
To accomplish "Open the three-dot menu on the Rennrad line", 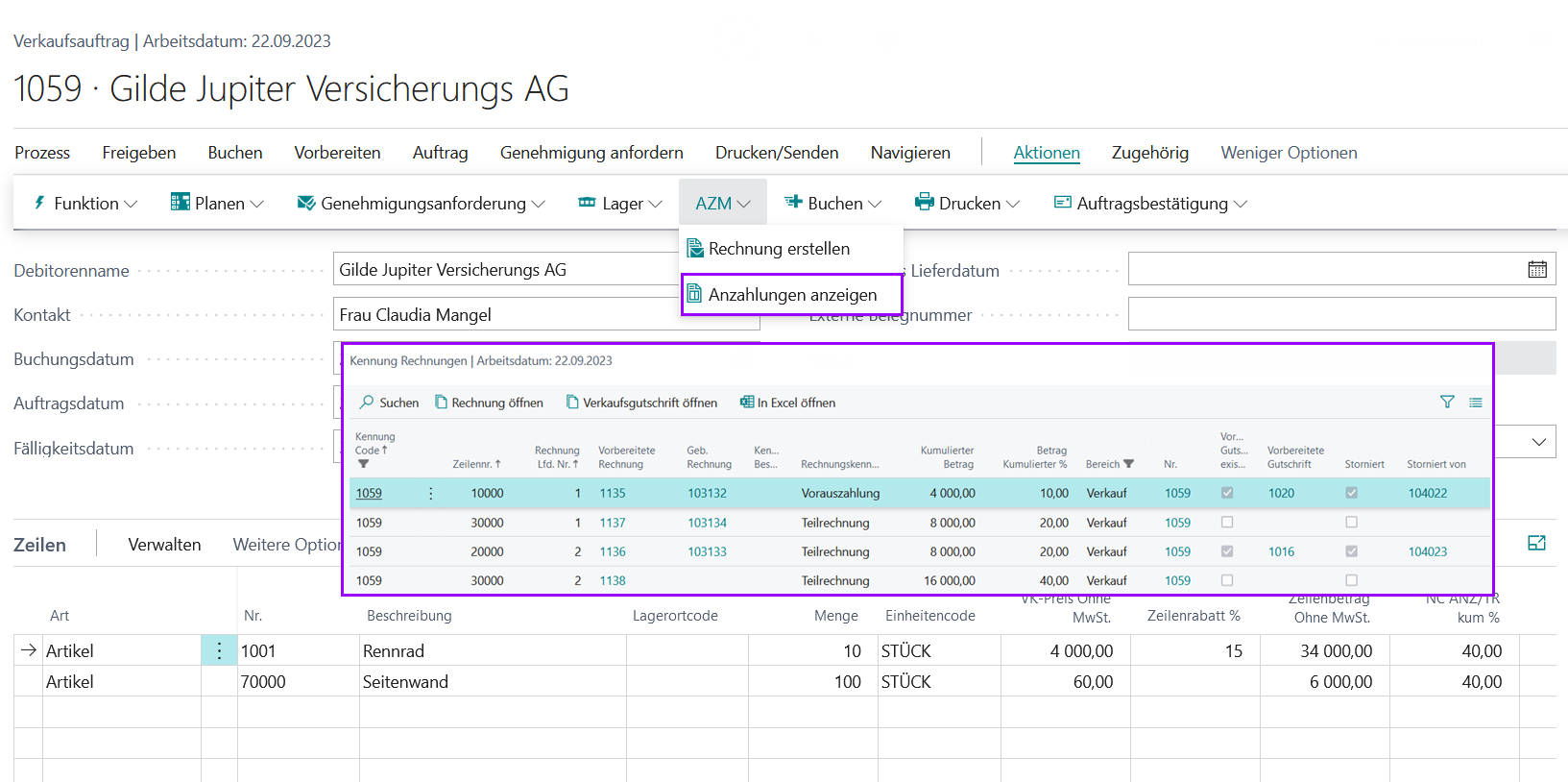I will tap(219, 651).
